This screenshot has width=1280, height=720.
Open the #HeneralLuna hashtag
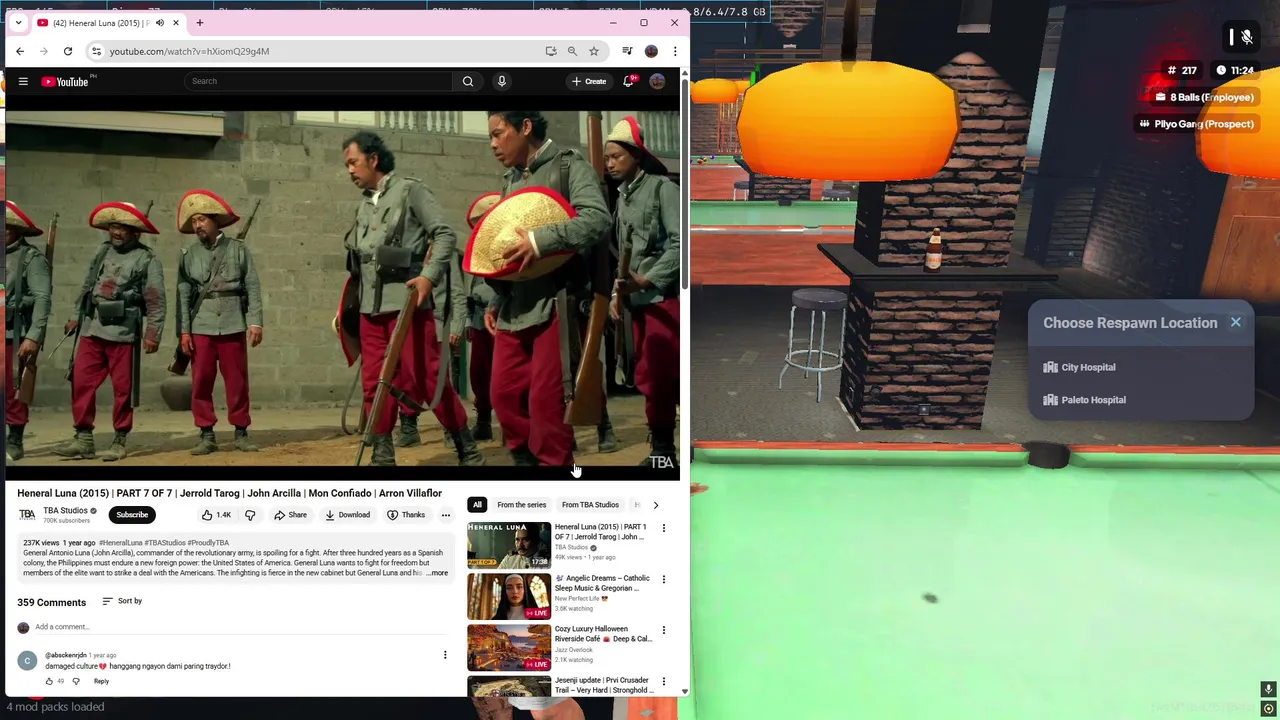pos(121,543)
